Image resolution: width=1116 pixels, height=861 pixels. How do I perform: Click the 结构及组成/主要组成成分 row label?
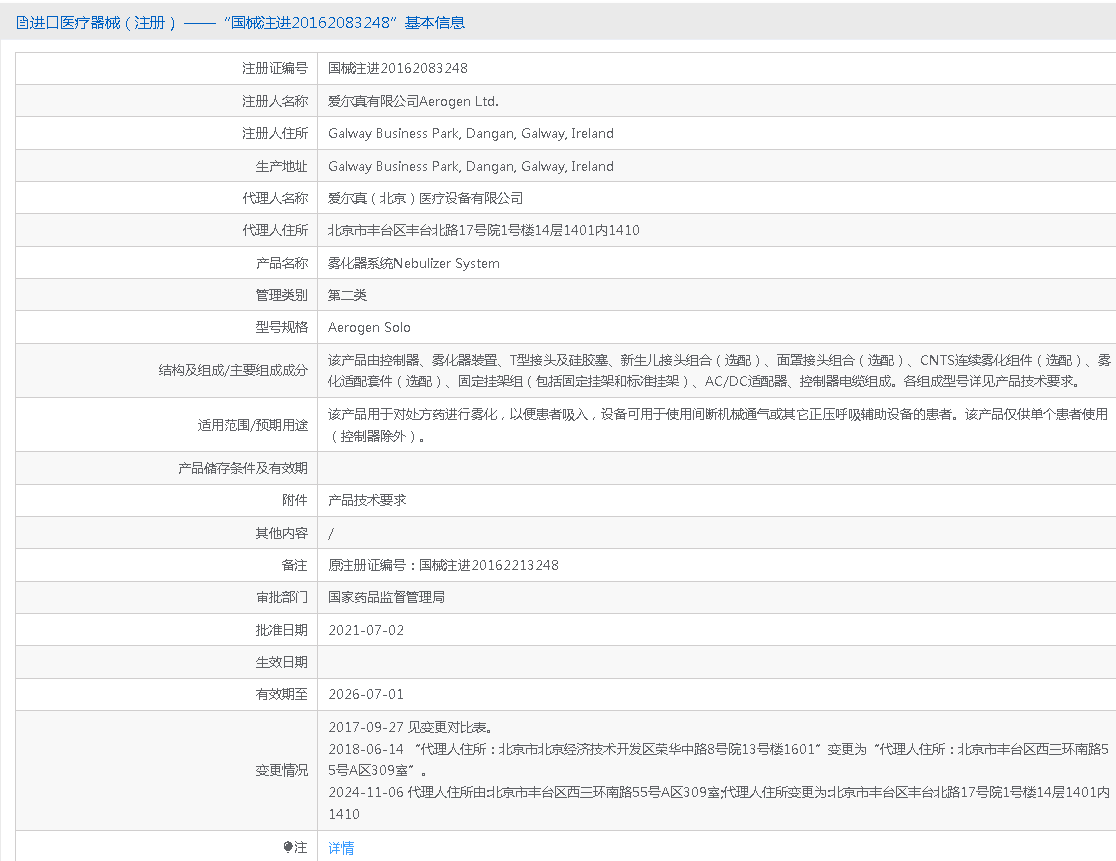point(233,370)
